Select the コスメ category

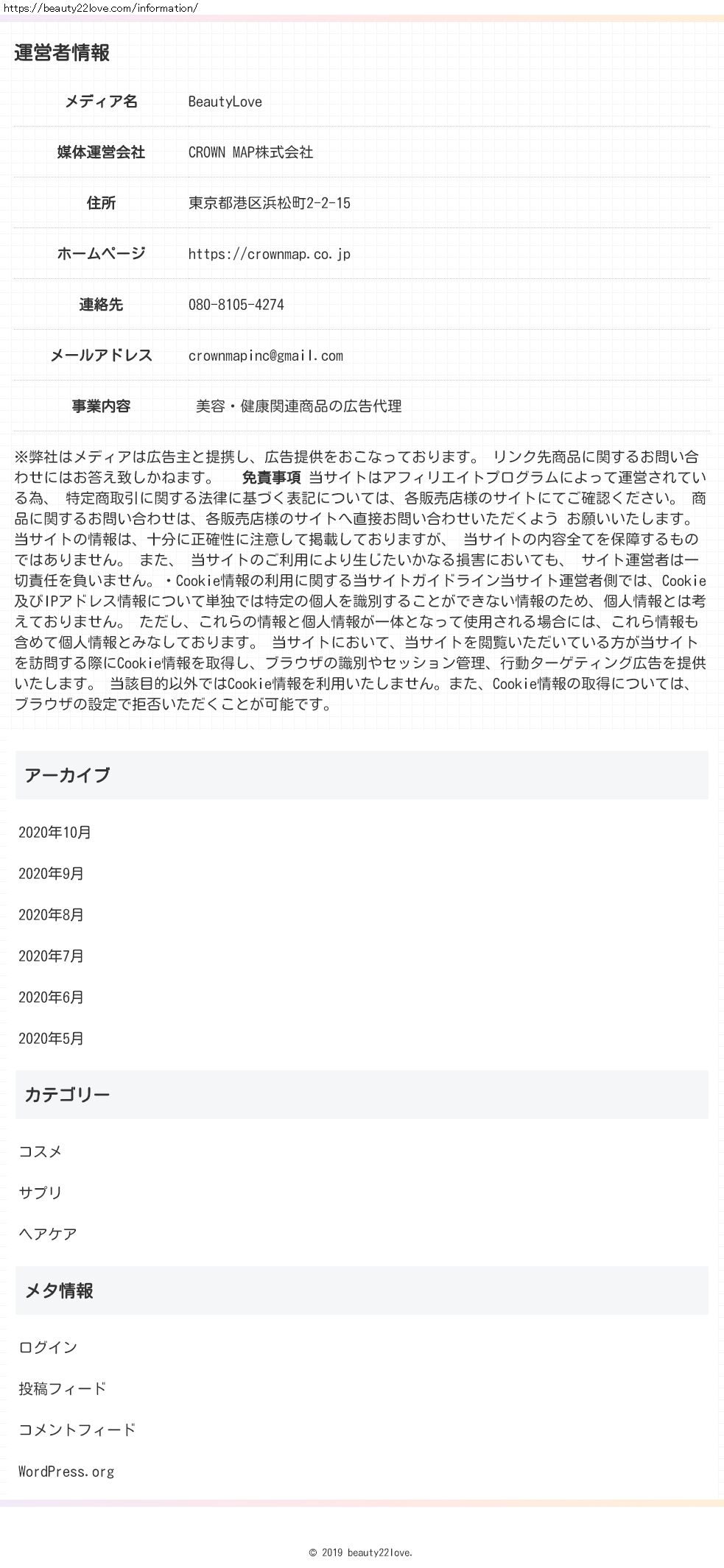(x=41, y=1151)
